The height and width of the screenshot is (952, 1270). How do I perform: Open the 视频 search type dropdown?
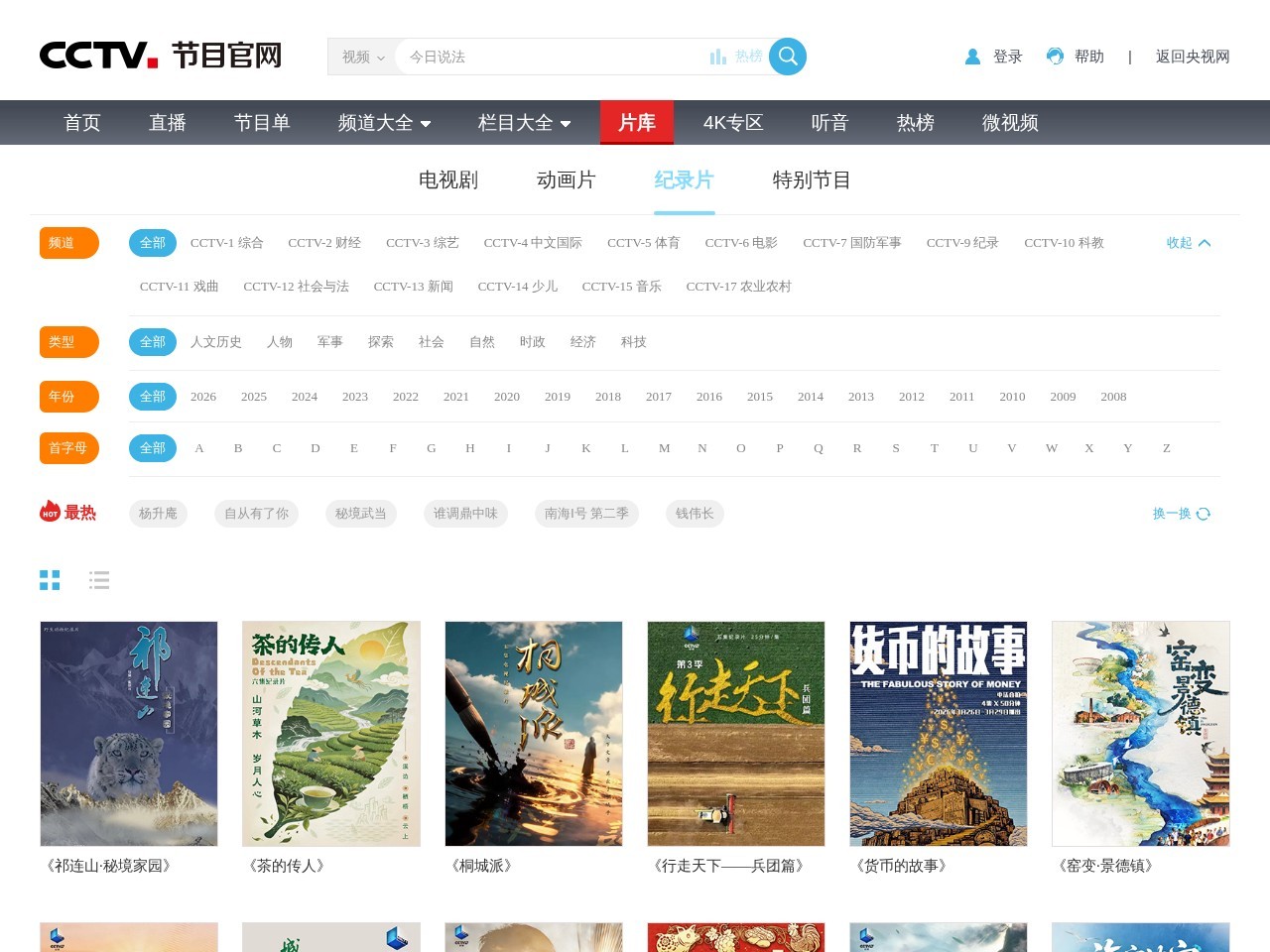(x=362, y=58)
